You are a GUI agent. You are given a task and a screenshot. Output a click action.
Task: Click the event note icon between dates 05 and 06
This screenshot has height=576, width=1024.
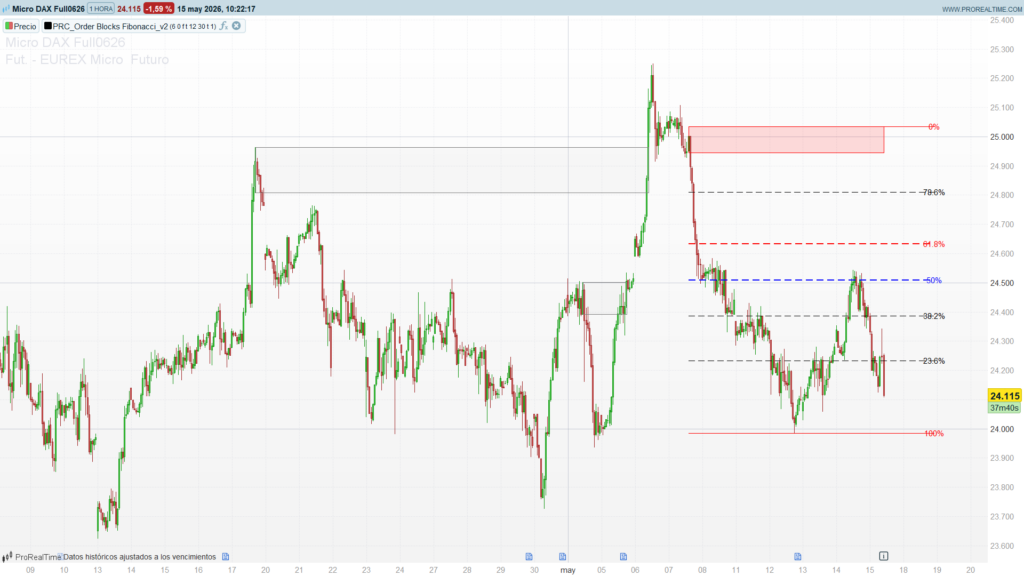624,556
